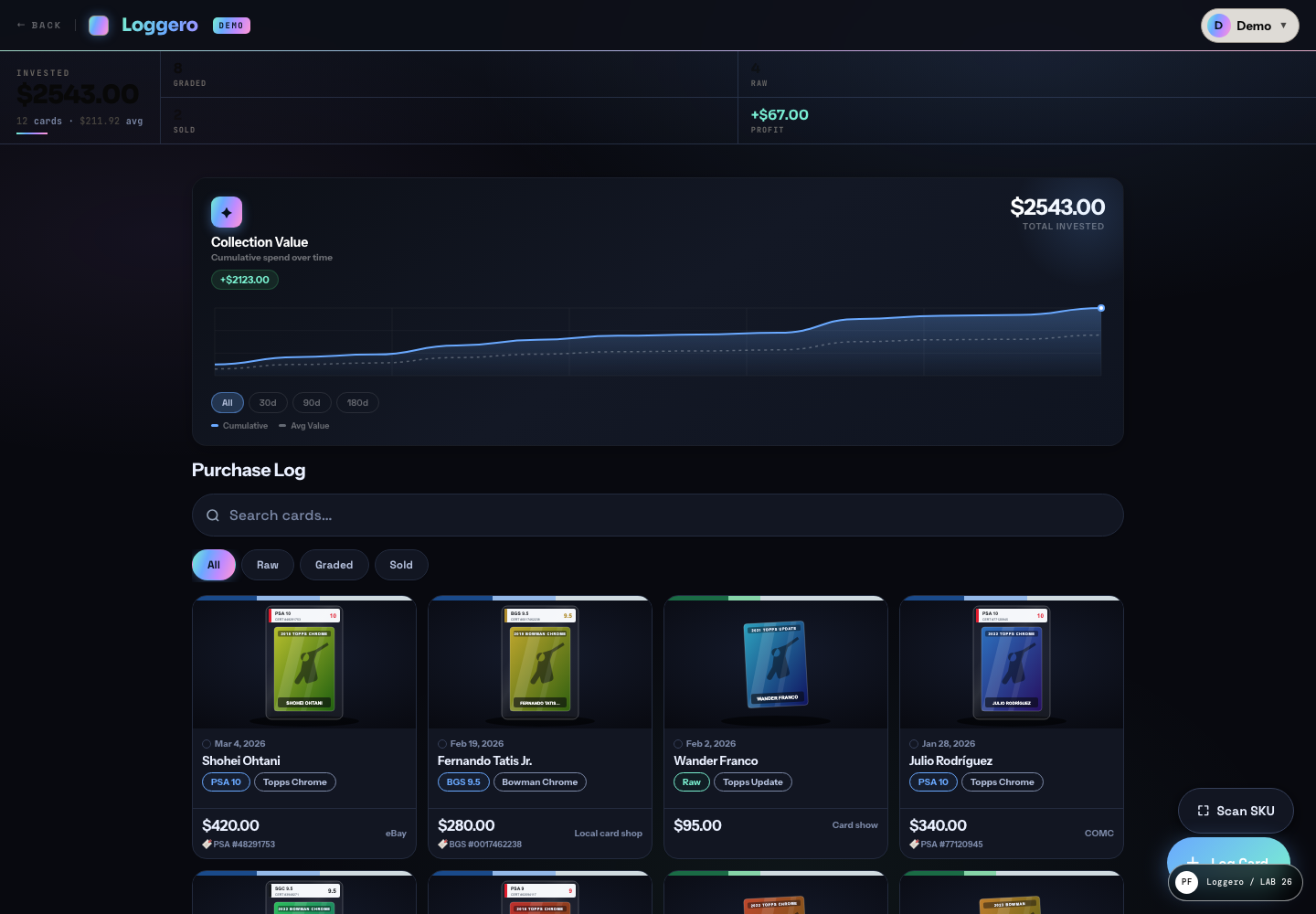Open the Wander Franco card thumbnail
The height and width of the screenshot is (914, 1316).
click(776, 663)
